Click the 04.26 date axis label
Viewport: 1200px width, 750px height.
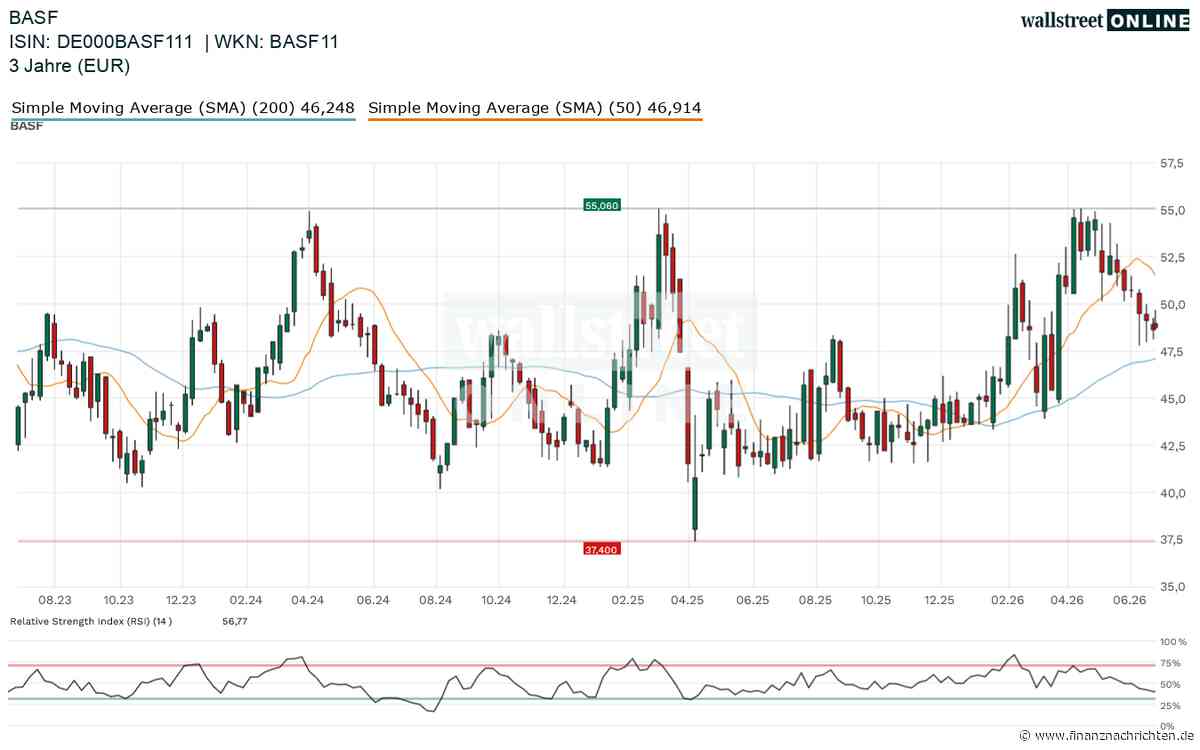1068,600
